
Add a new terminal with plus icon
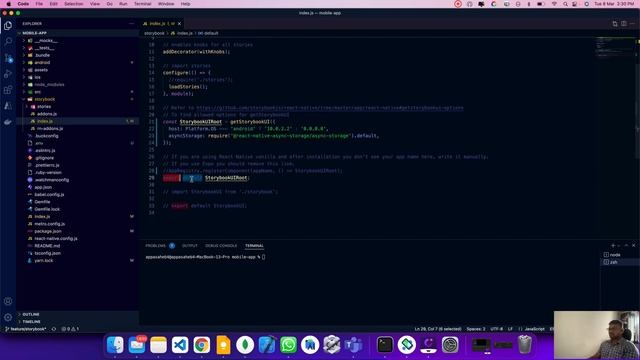(613, 246)
